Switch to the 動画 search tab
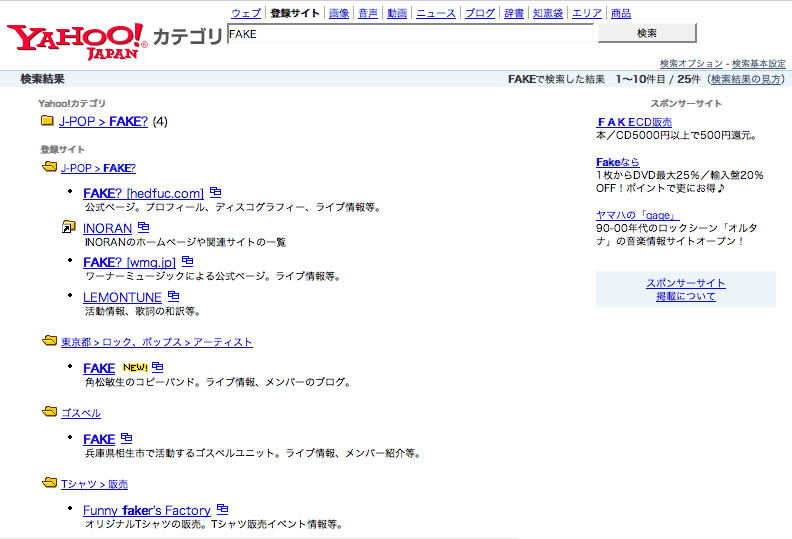The height and width of the screenshot is (539, 792). coord(397,13)
